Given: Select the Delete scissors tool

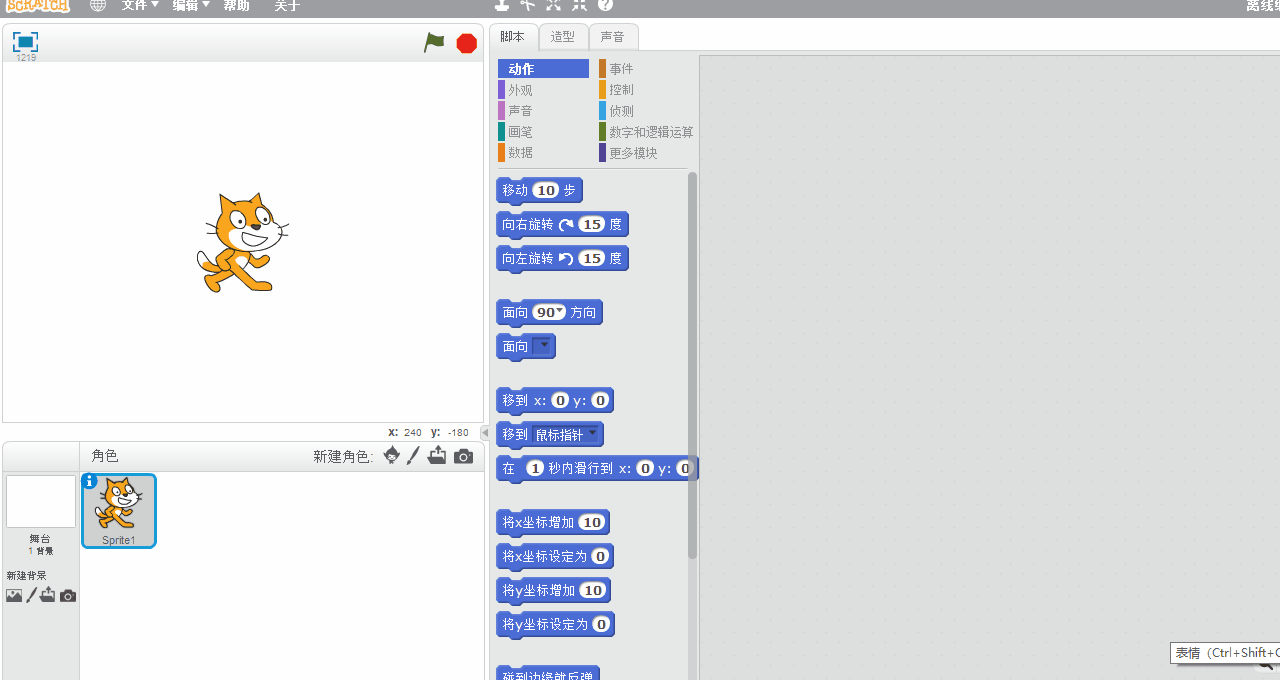Looking at the screenshot, I should (x=528, y=5).
